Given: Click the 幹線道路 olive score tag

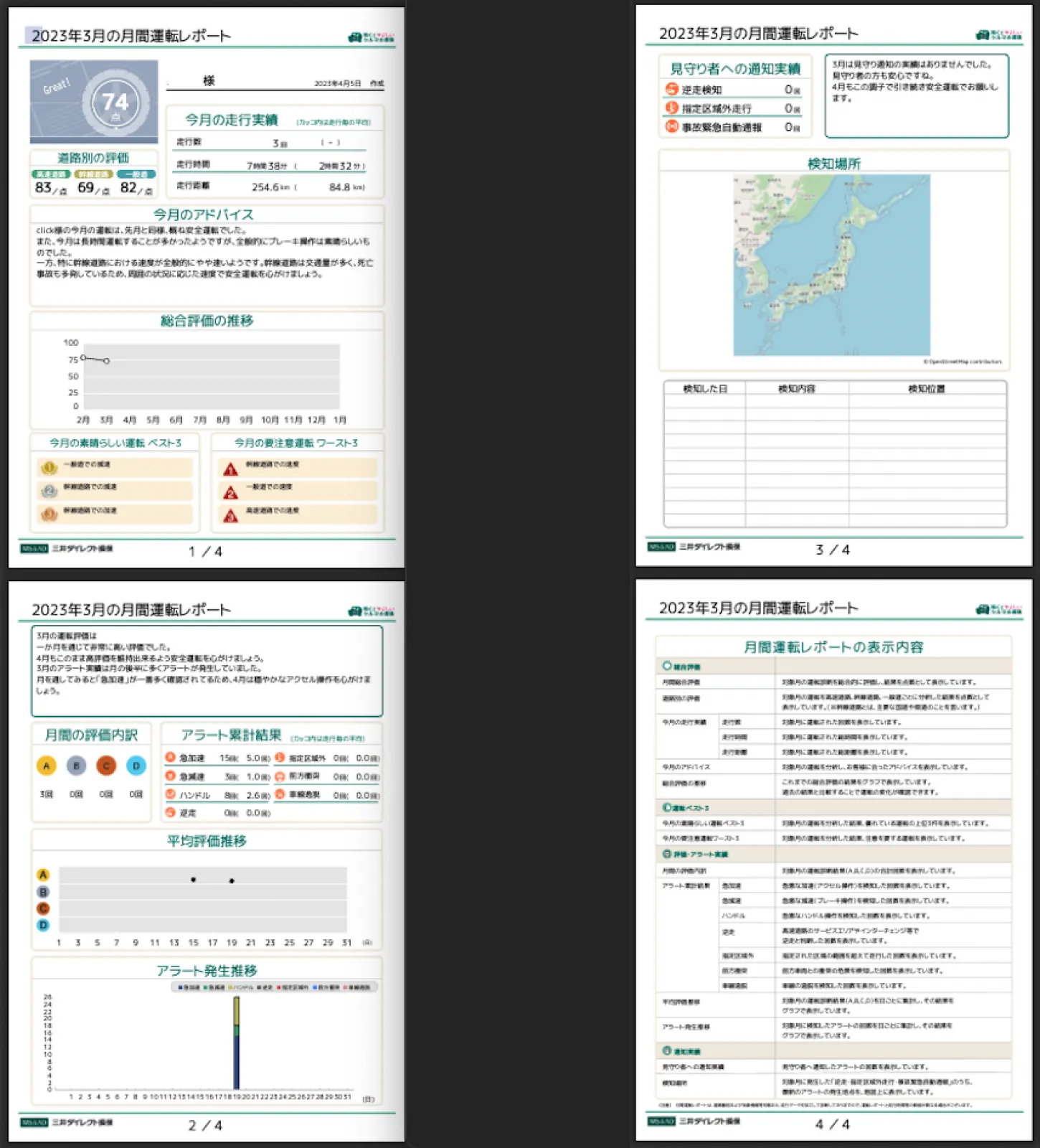Looking at the screenshot, I should [x=93, y=174].
